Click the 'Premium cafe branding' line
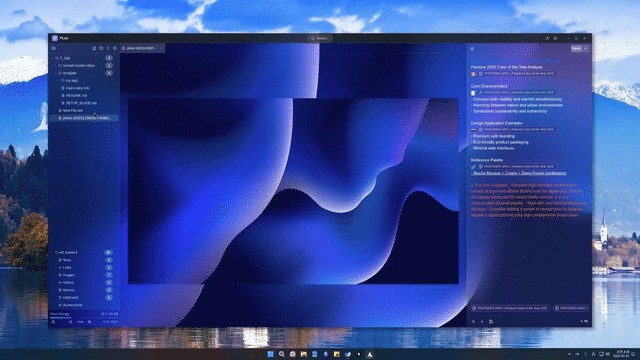The height and width of the screenshot is (360, 640). coord(493,136)
